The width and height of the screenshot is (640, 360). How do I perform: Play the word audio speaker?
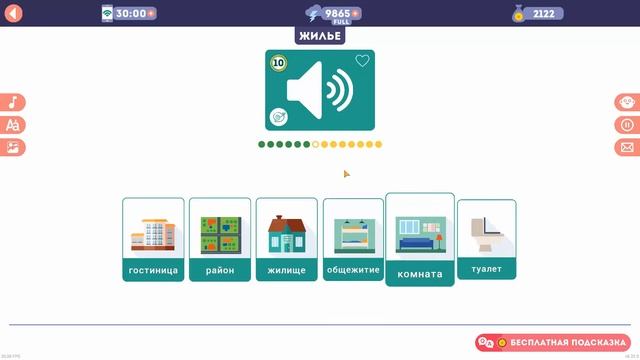pos(320,90)
